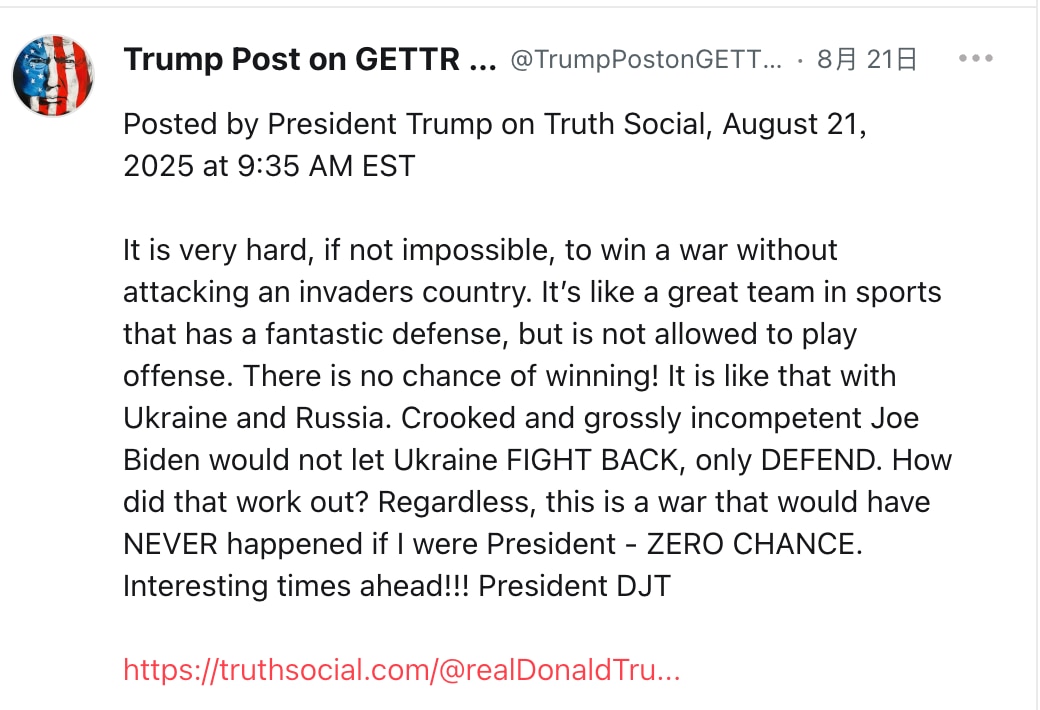The height and width of the screenshot is (710, 1040).
Task: Open the truthsocial.com link
Action: [x=402, y=670]
